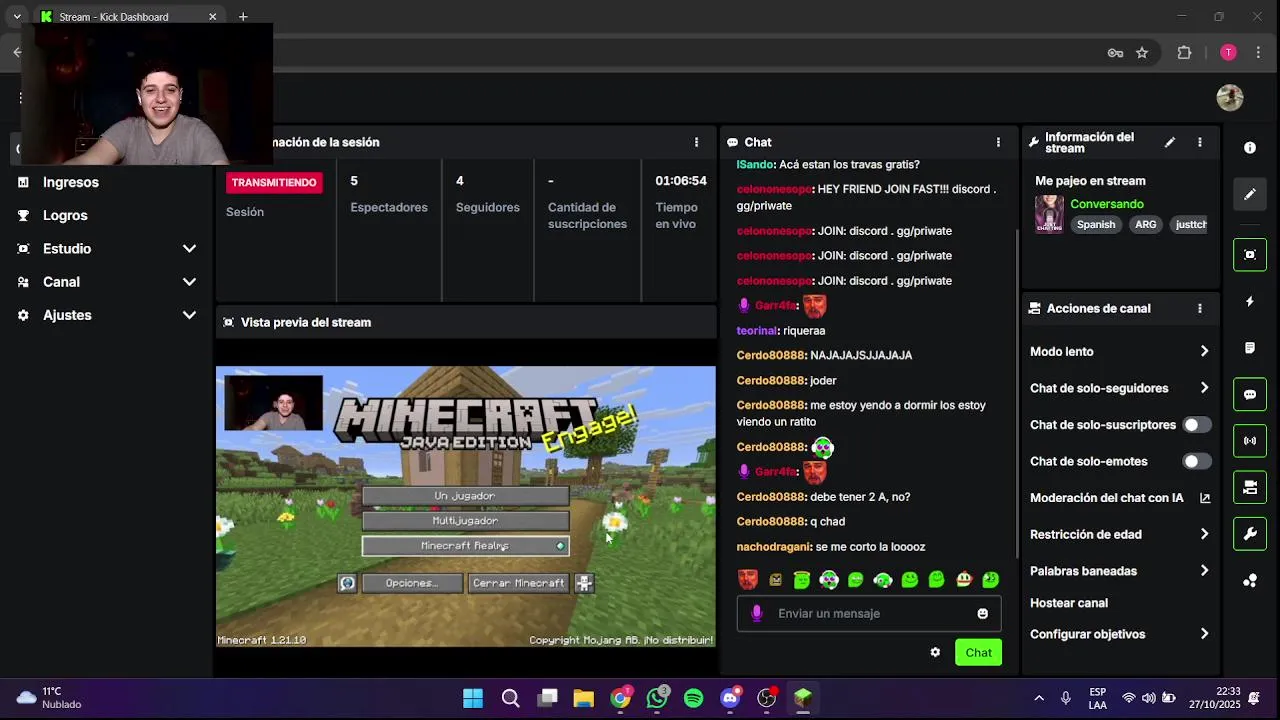Insert the green headphones emote with purple eyes
The width and height of the screenshot is (1280, 720).
coord(829,579)
